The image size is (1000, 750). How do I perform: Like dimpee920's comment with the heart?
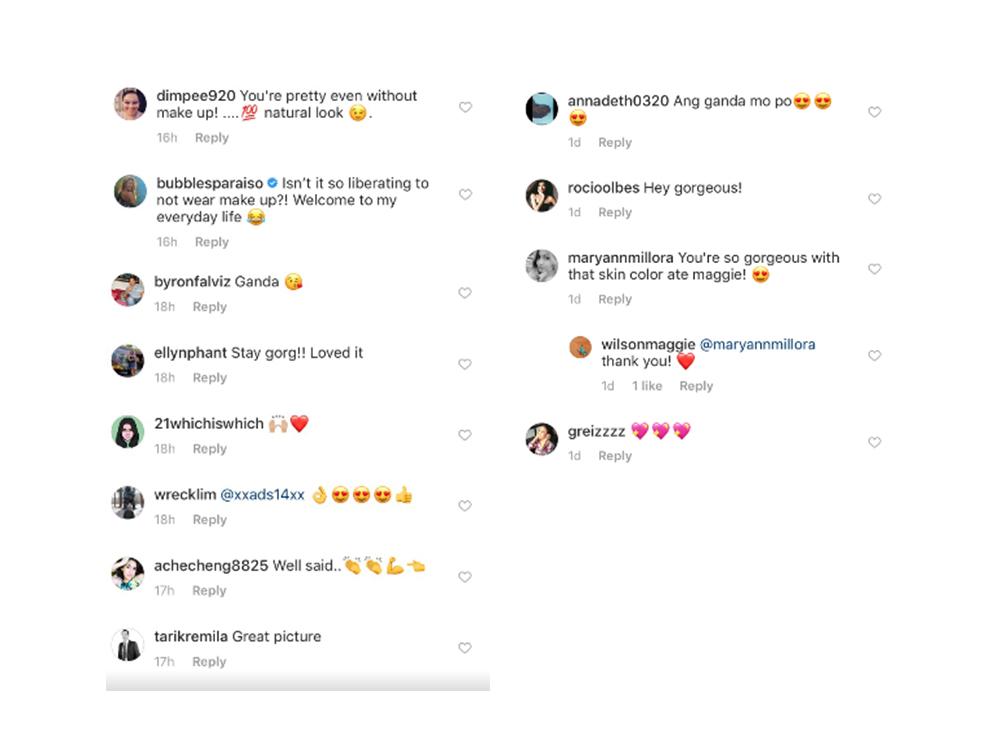[x=465, y=107]
